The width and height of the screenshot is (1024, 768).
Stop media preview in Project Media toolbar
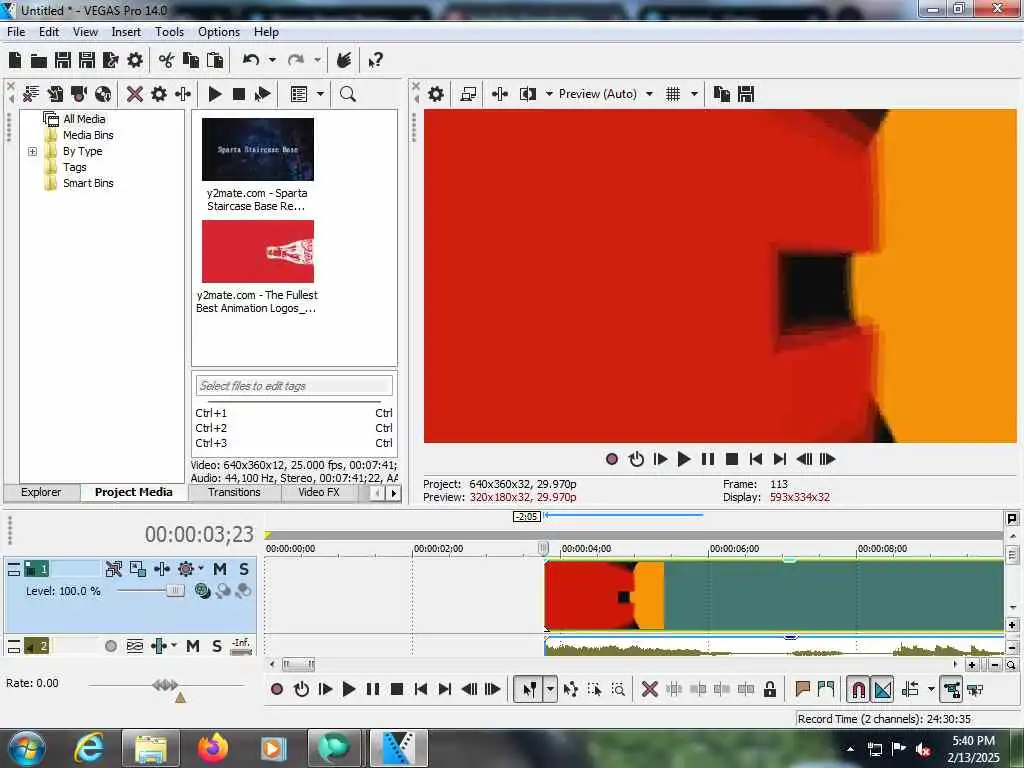(x=239, y=94)
